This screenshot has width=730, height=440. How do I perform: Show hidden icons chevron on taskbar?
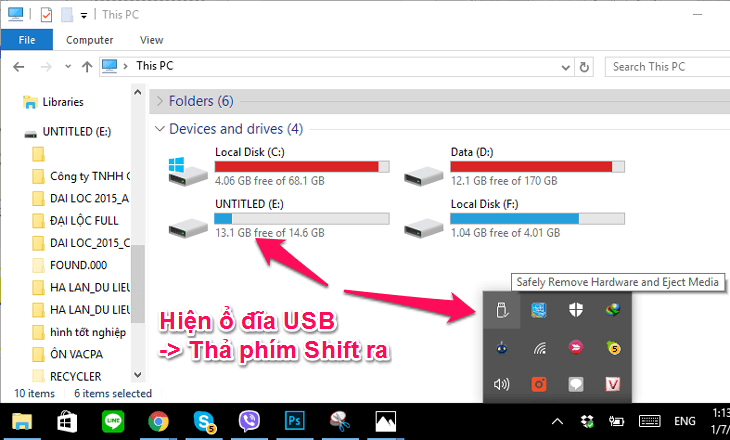click(x=557, y=422)
